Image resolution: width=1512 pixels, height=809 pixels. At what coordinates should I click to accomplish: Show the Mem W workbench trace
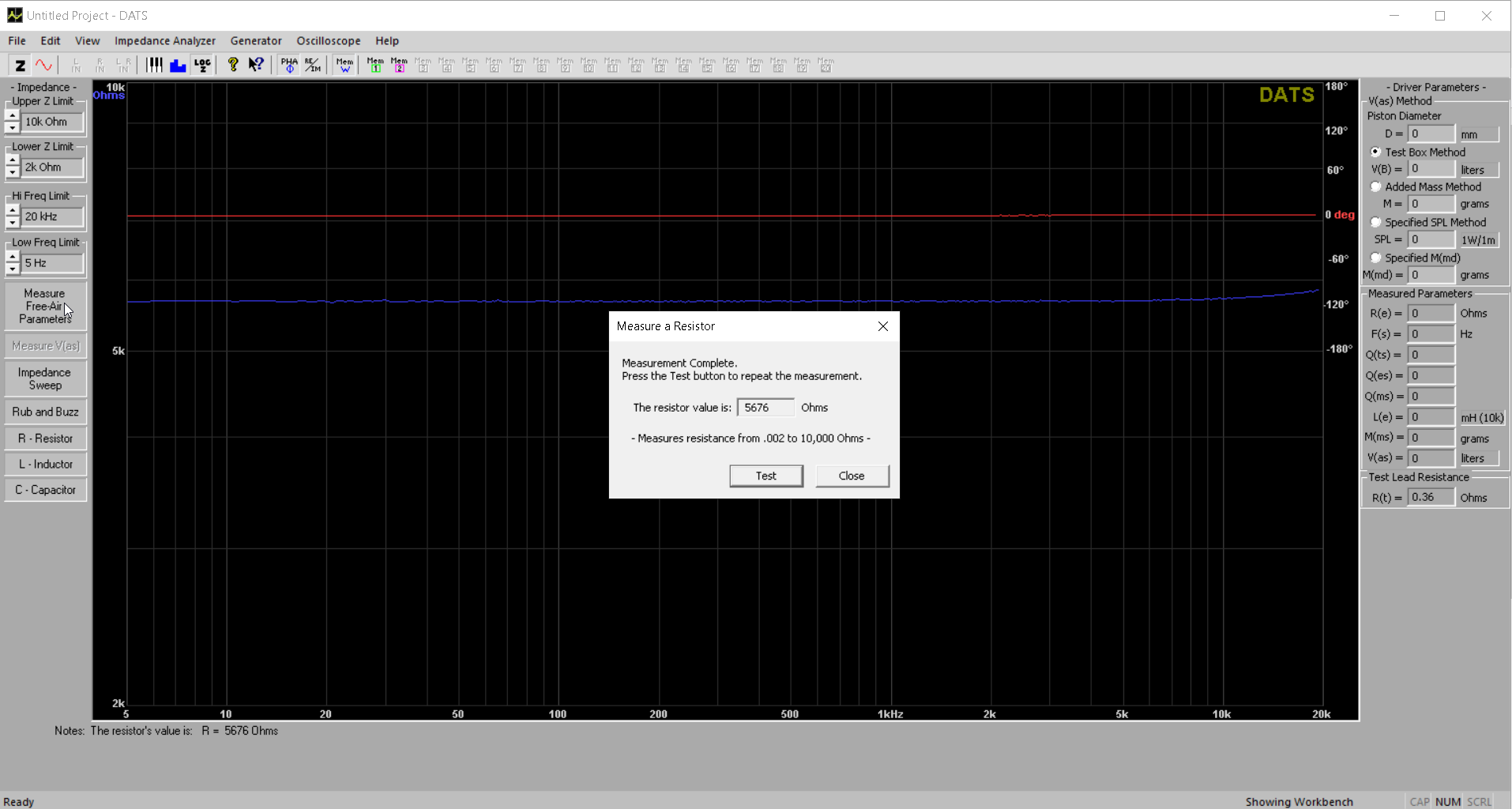click(x=344, y=66)
